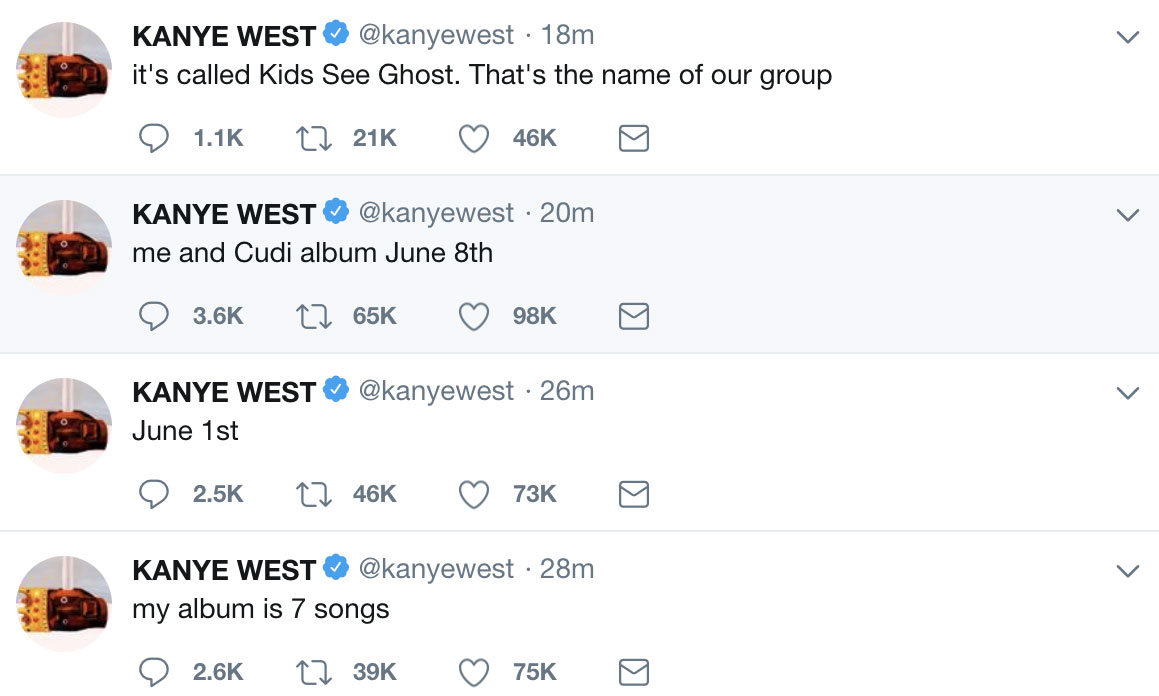Open @kanyewest handle on the 7 songs tweet
Screen dimensions: 1159x696
(435, 570)
